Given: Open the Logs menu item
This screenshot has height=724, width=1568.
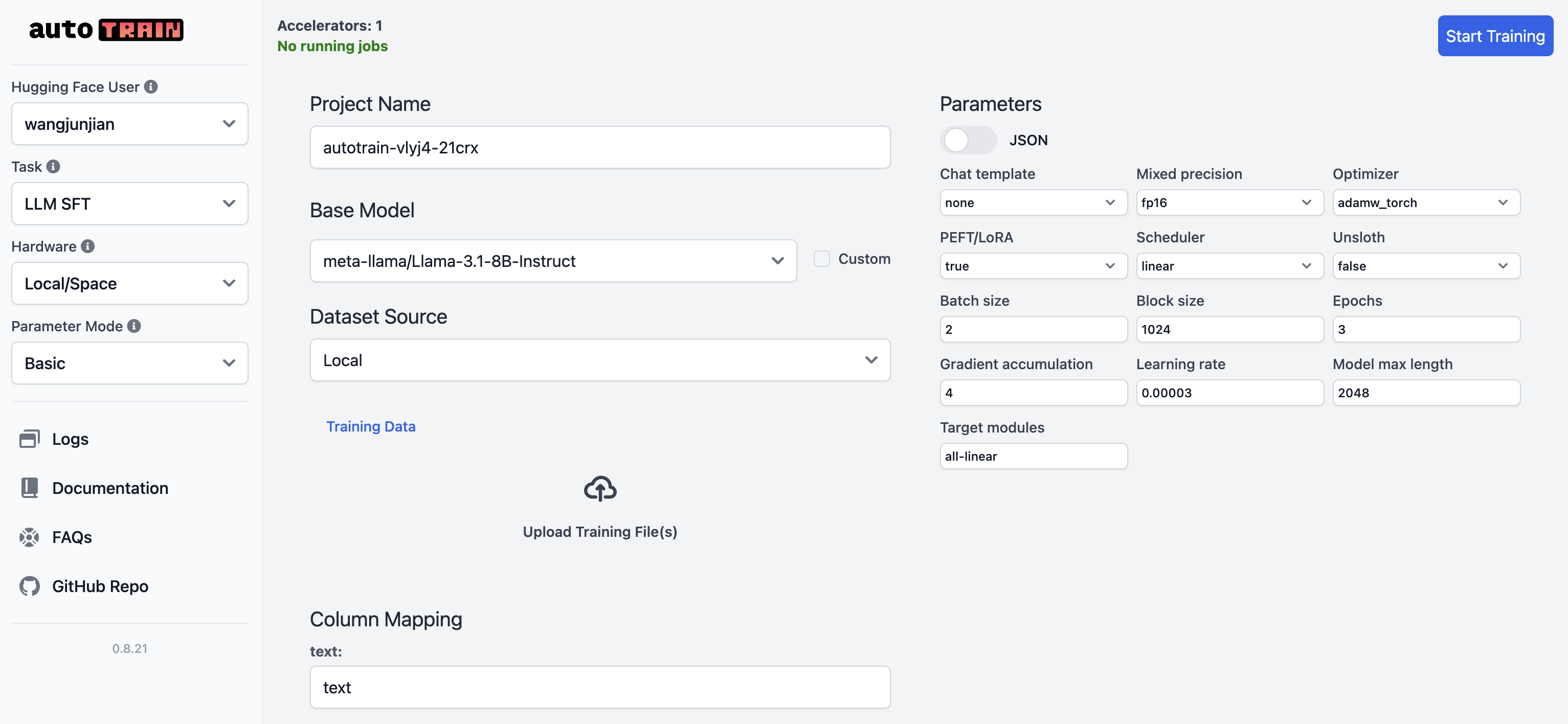Looking at the screenshot, I should click(70, 439).
